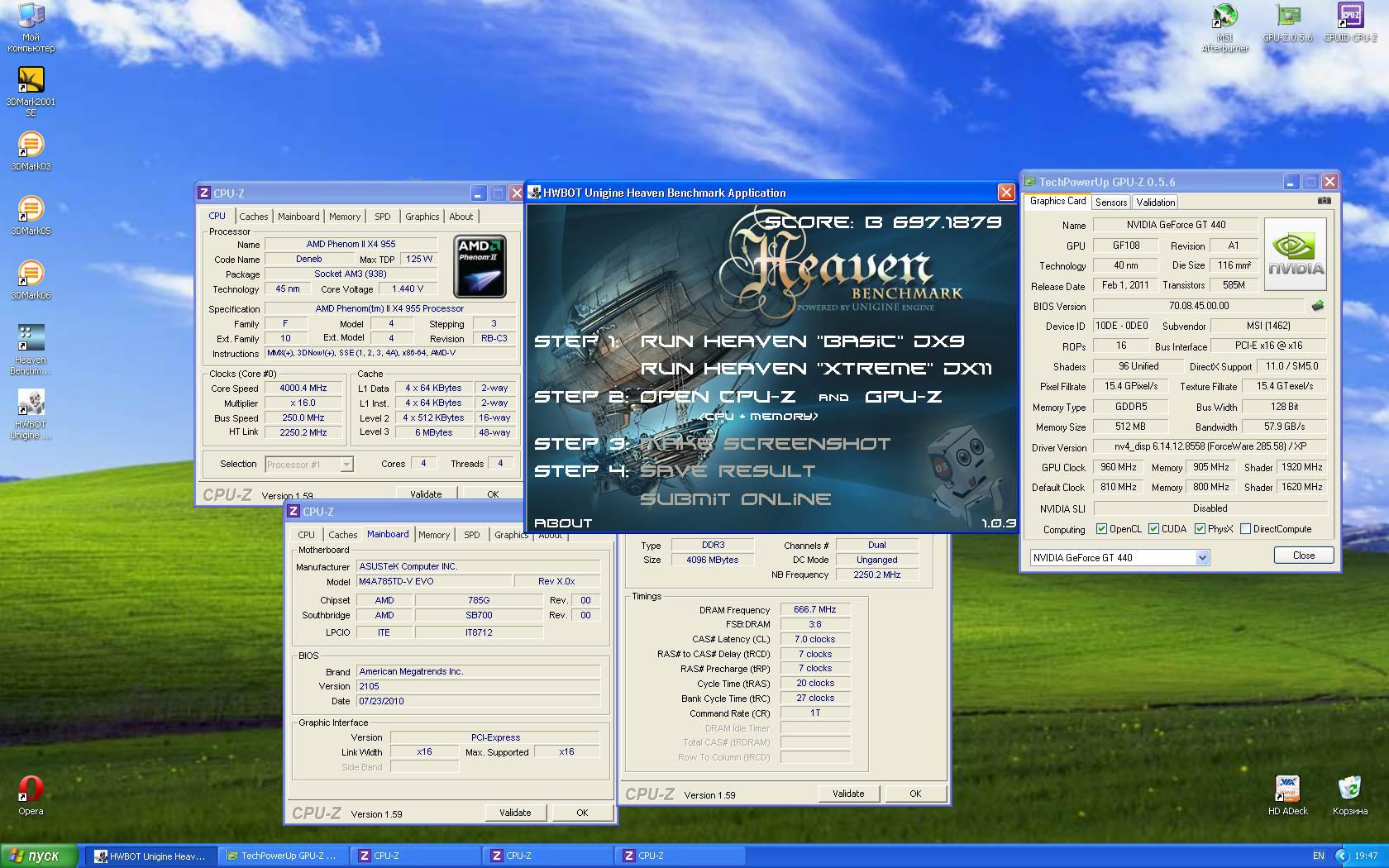
Task: Click the Core Speed 4000.4 MHz value
Action: pyautogui.click(x=303, y=388)
